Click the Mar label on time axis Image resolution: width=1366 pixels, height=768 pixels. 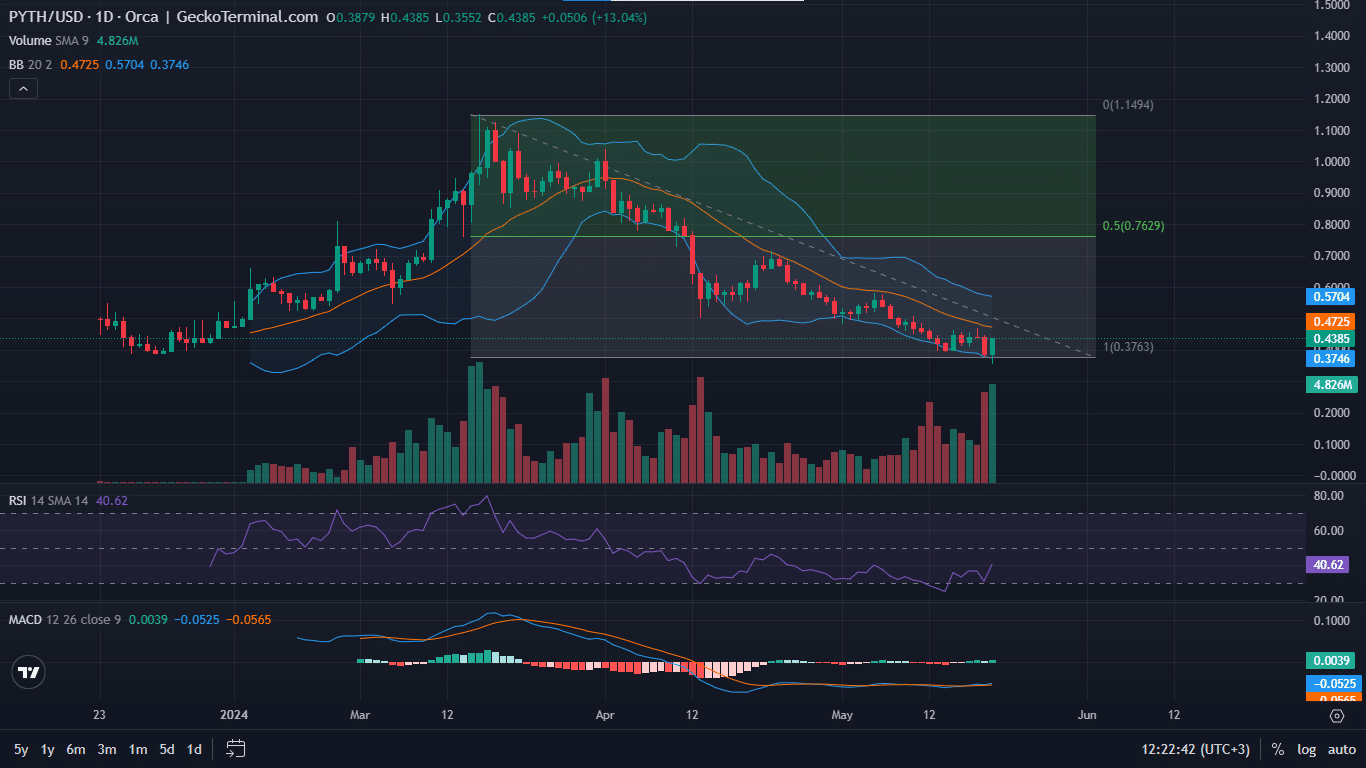point(361,716)
